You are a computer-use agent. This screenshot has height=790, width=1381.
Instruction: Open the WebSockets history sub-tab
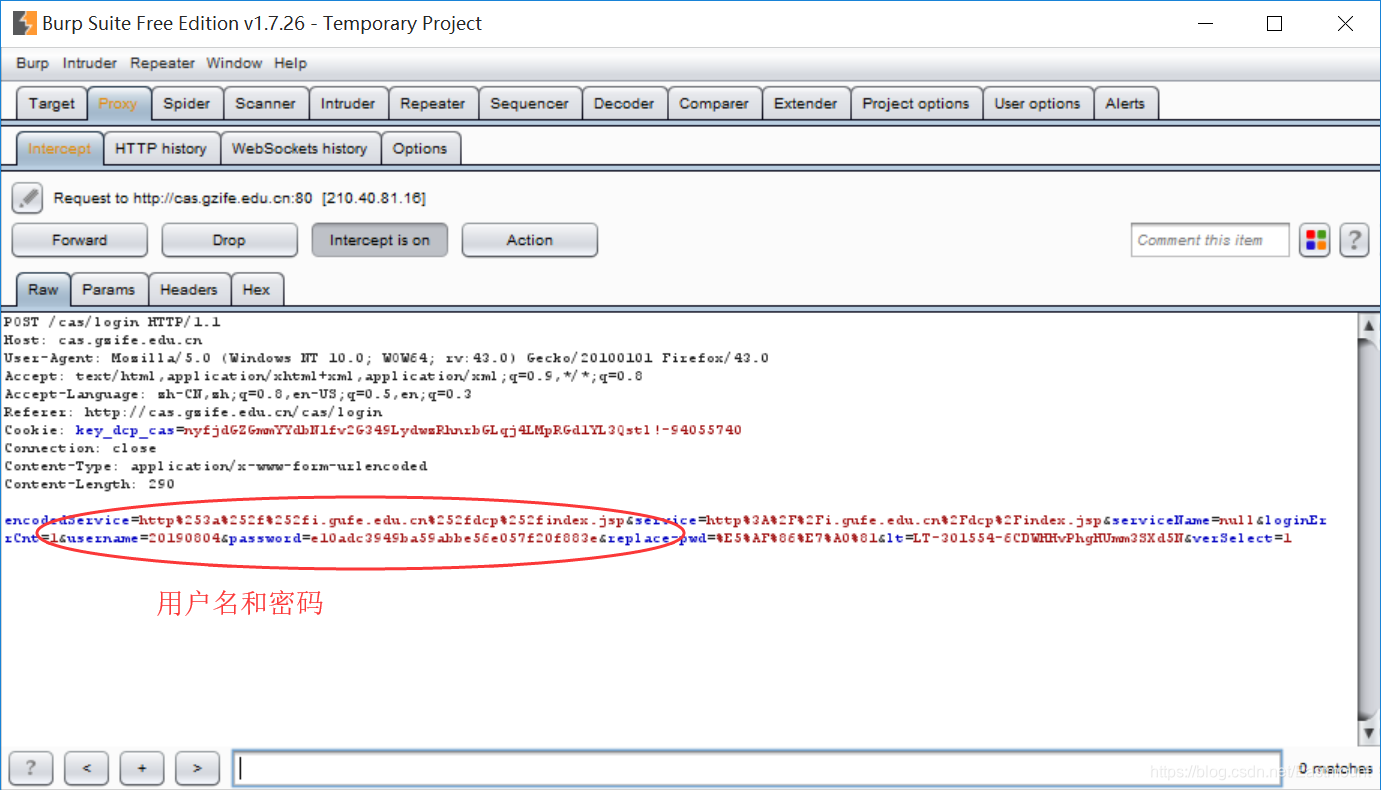point(300,148)
